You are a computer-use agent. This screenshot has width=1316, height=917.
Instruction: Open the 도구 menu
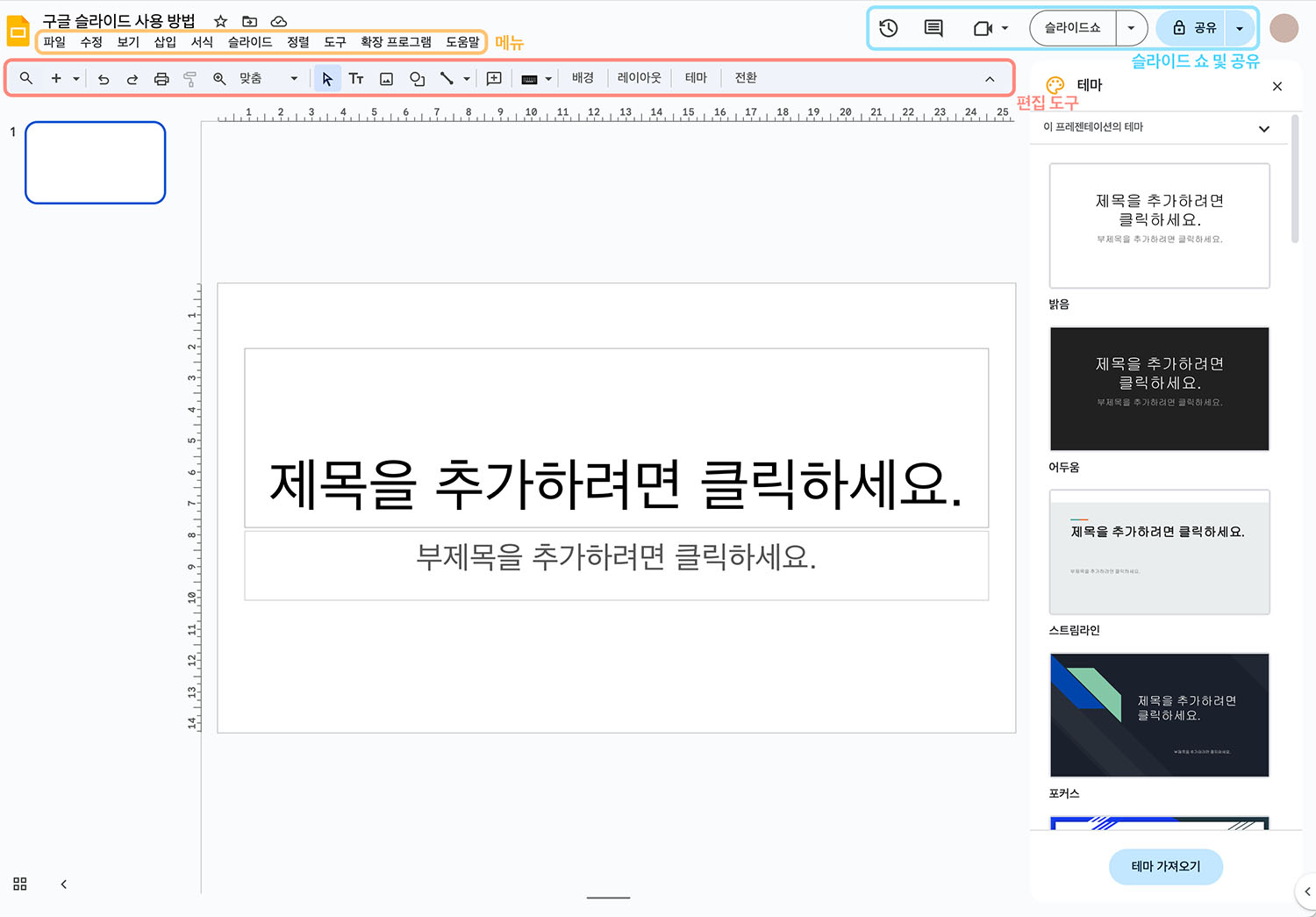pos(335,41)
